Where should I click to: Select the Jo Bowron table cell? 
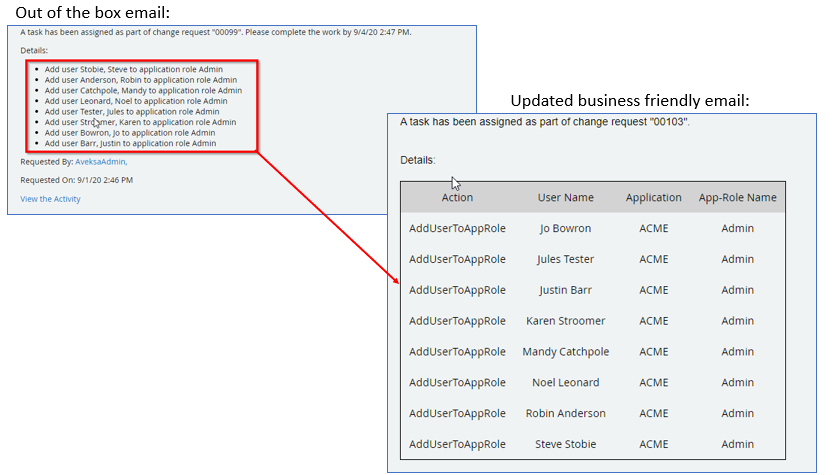click(565, 228)
